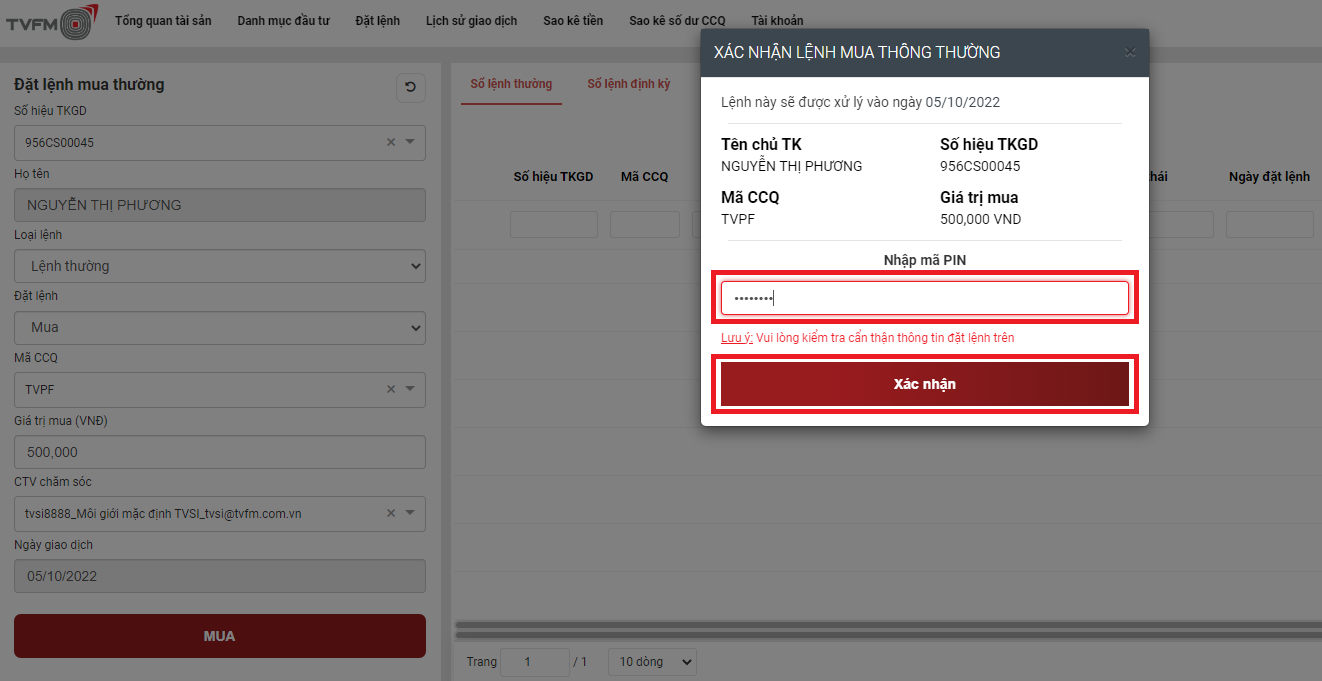This screenshot has height=681, width=1322.
Task: Clear the Số hiệu TKGD account selection
Action: (x=391, y=143)
